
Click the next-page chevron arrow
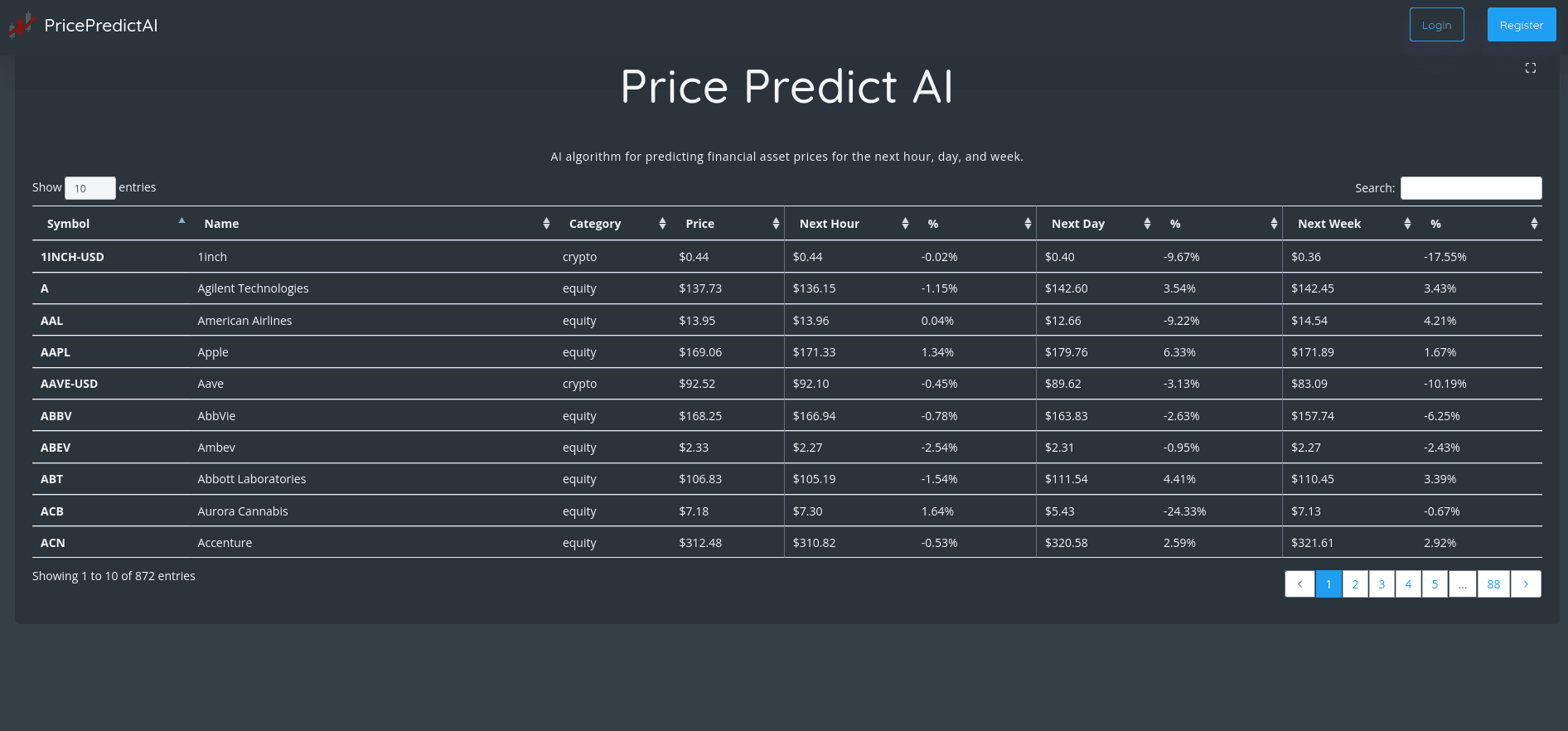click(1527, 583)
